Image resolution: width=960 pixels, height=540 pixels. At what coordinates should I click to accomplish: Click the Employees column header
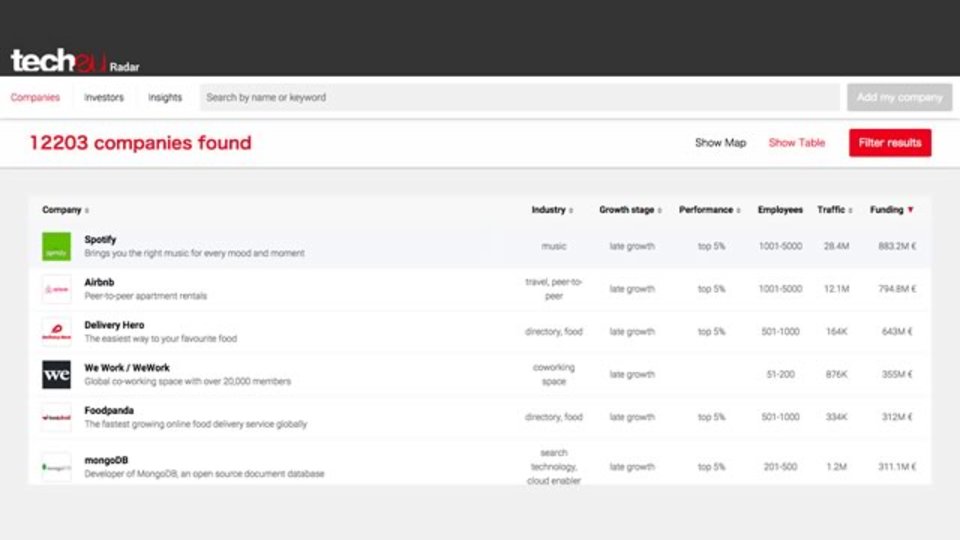(x=780, y=210)
